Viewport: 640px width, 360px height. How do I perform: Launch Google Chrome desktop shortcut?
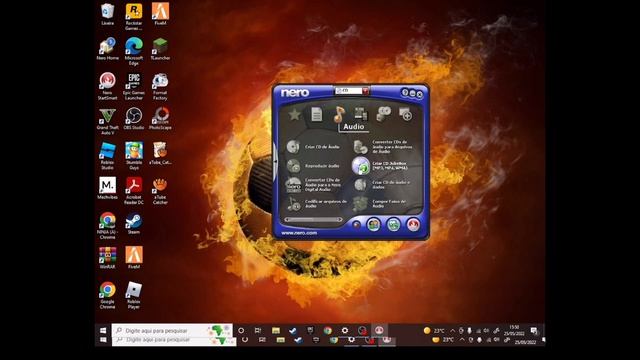click(107, 295)
